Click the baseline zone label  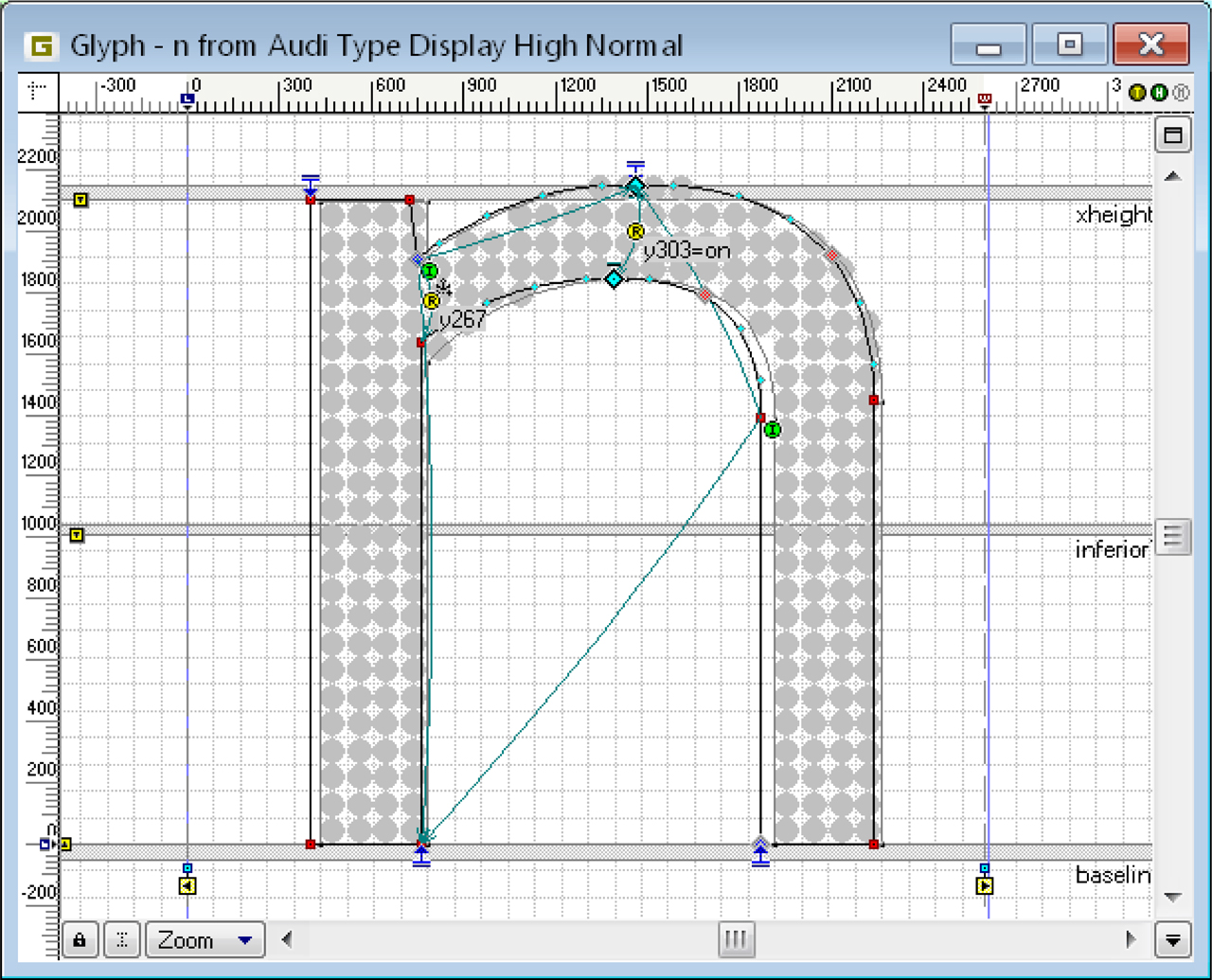tap(1114, 876)
